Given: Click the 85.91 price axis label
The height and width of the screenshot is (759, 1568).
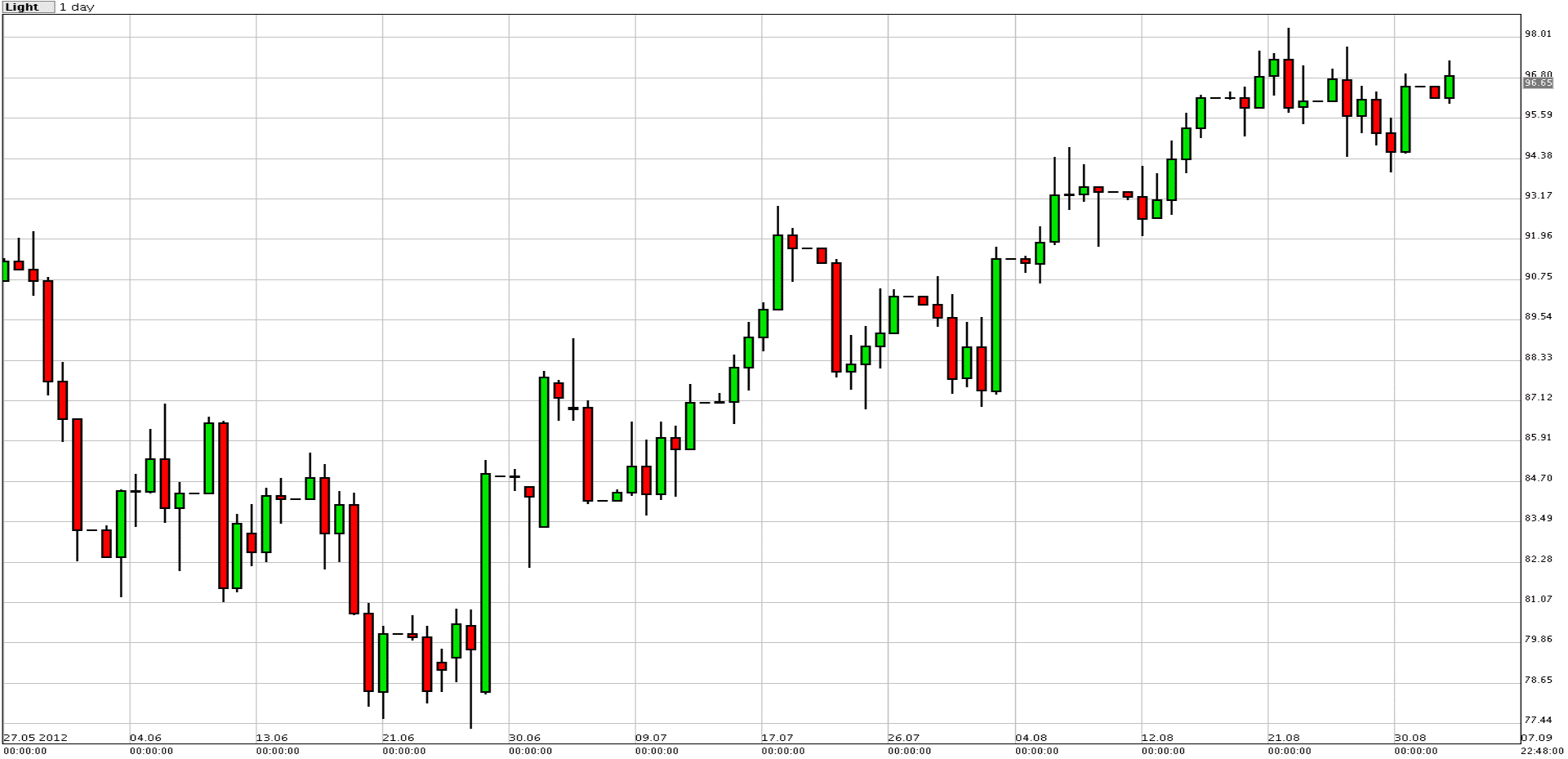Looking at the screenshot, I should click(x=1538, y=437).
